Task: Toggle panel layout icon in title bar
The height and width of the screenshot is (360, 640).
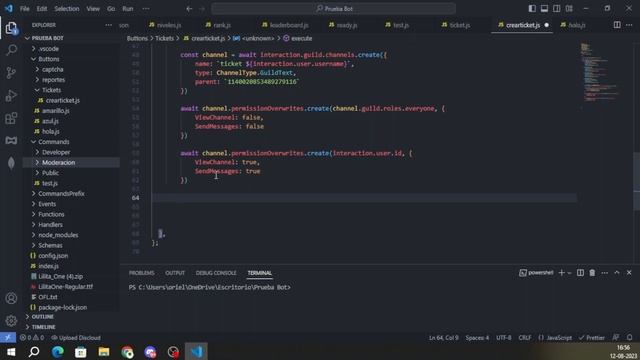Action: (544, 9)
